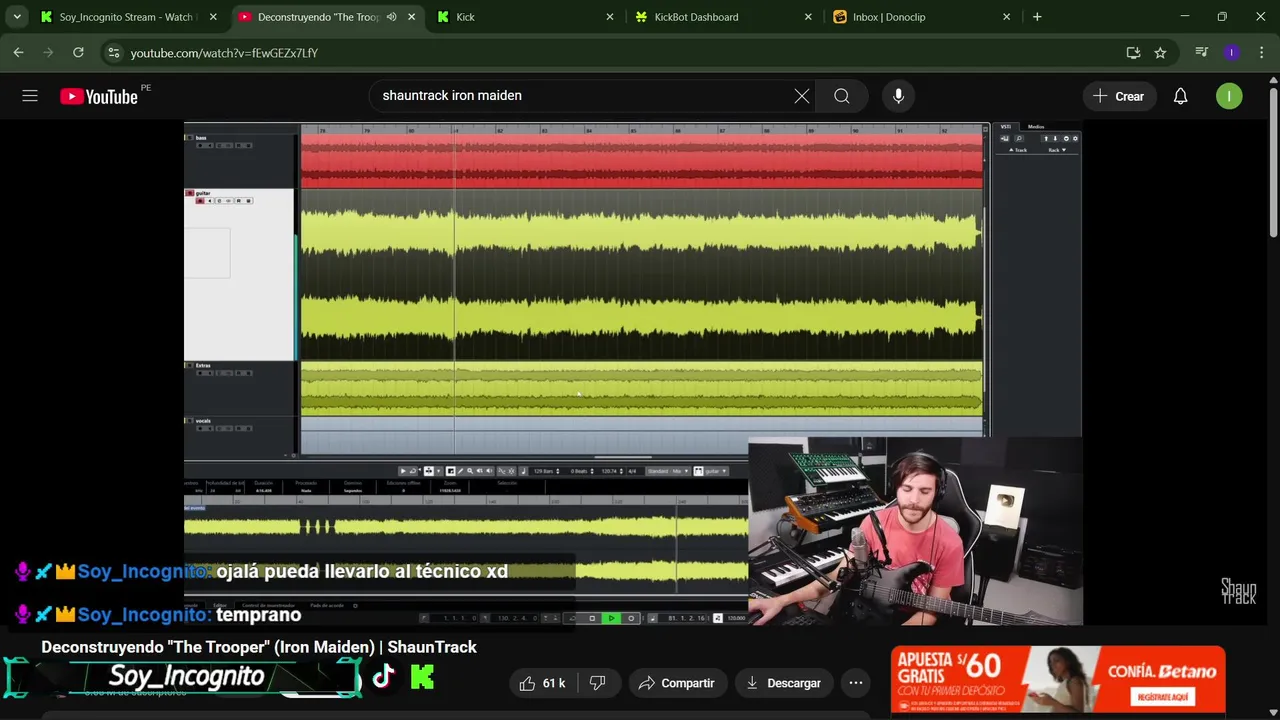
Task: Reload the YouTube page
Action: 78,53
